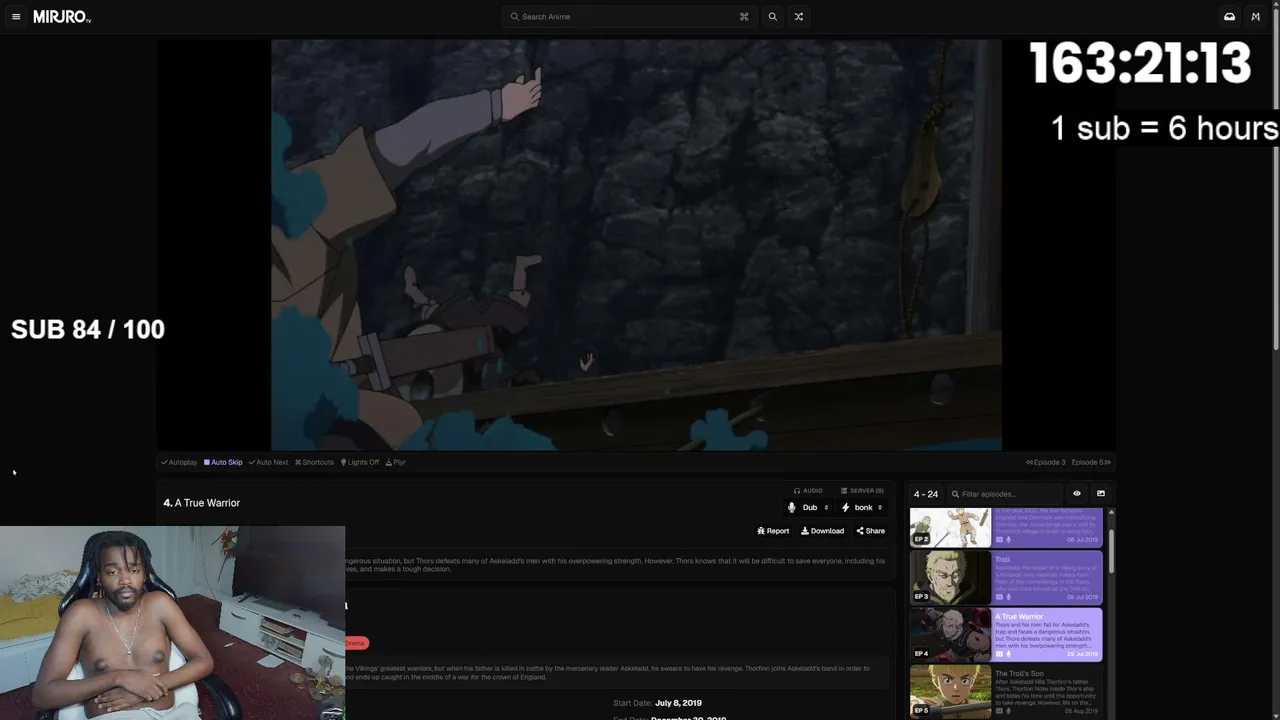Image resolution: width=1280 pixels, height=720 pixels.
Task: Toggle Autoplay under the video player
Action: 179,462
